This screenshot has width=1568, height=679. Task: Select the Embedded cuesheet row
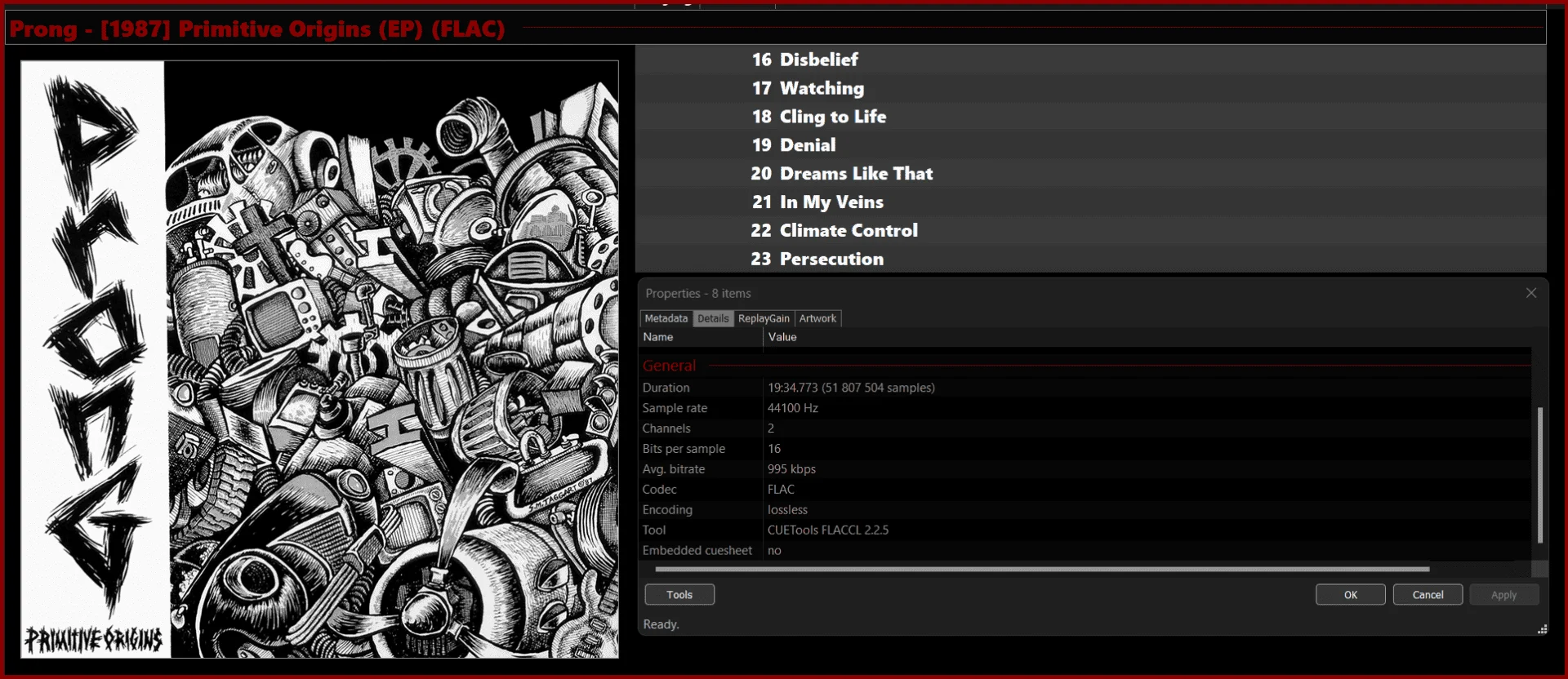[1085, 551]
